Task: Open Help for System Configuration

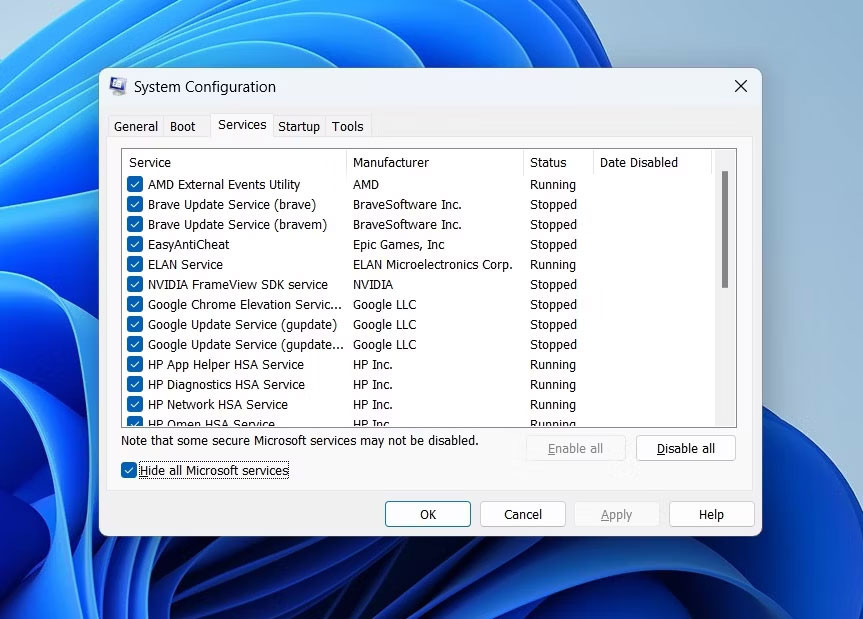Action: [711, 513]
